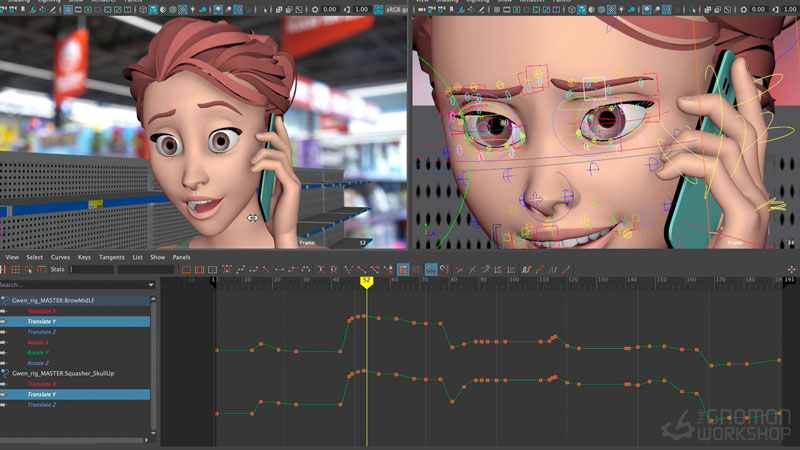Disable normalized curve display
Viewport: 800px width, 450px height.
click(x=472, y=269)
